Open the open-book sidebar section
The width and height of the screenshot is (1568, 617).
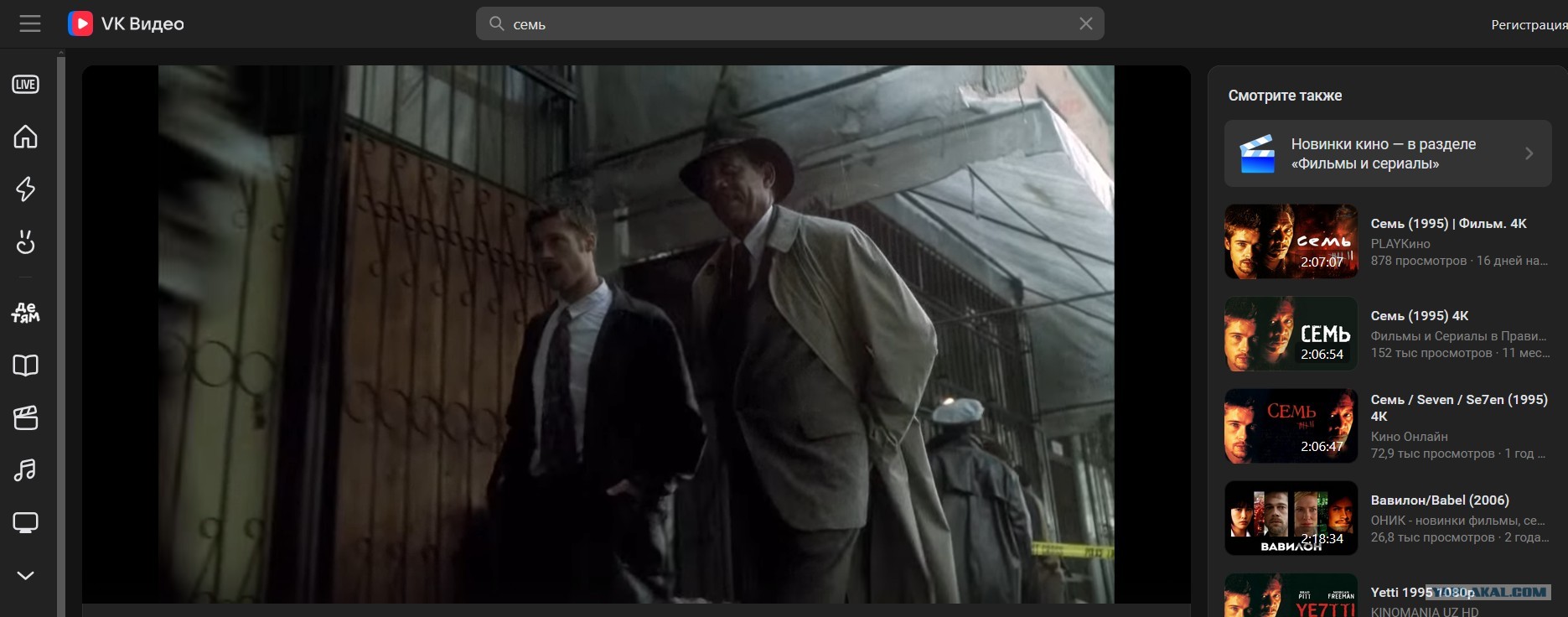(x=25, y=366)
